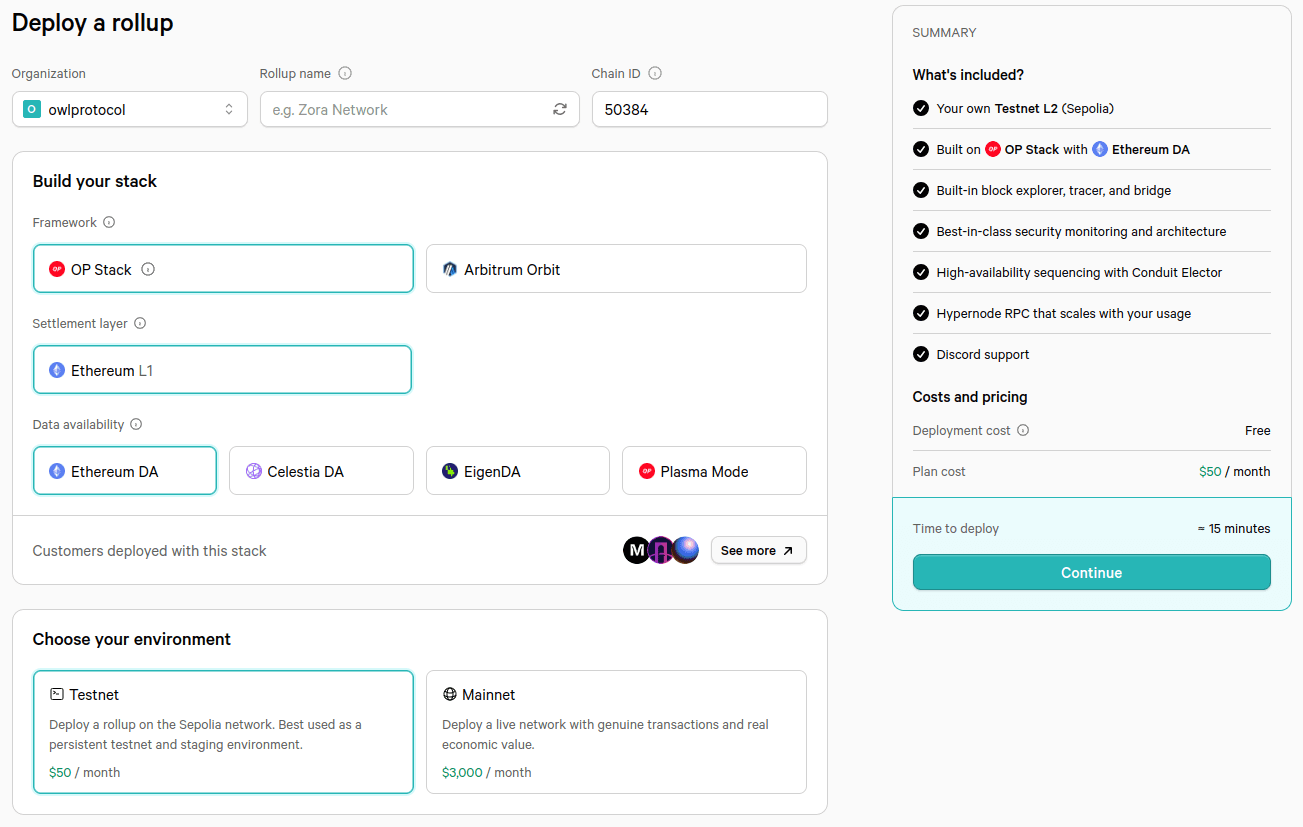
Task: Focus the Chain ID input field
Action: [x=709, y=110]
